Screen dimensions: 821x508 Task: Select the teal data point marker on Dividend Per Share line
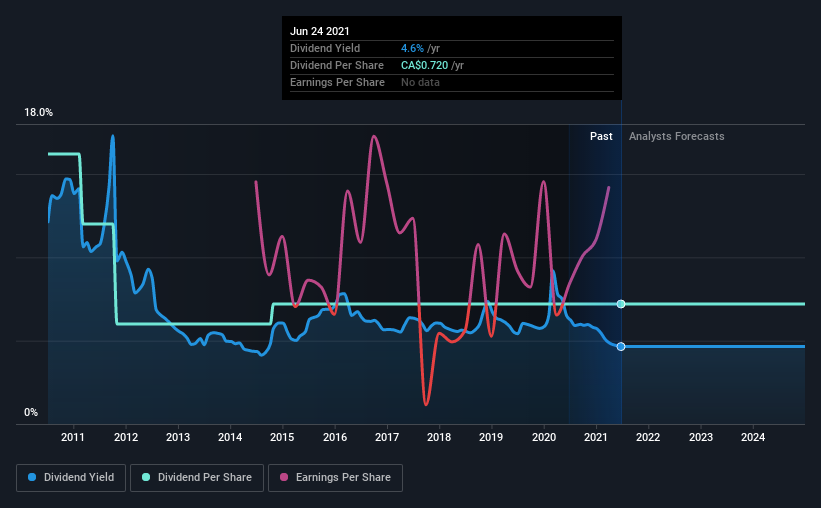(x=621, y=304)
